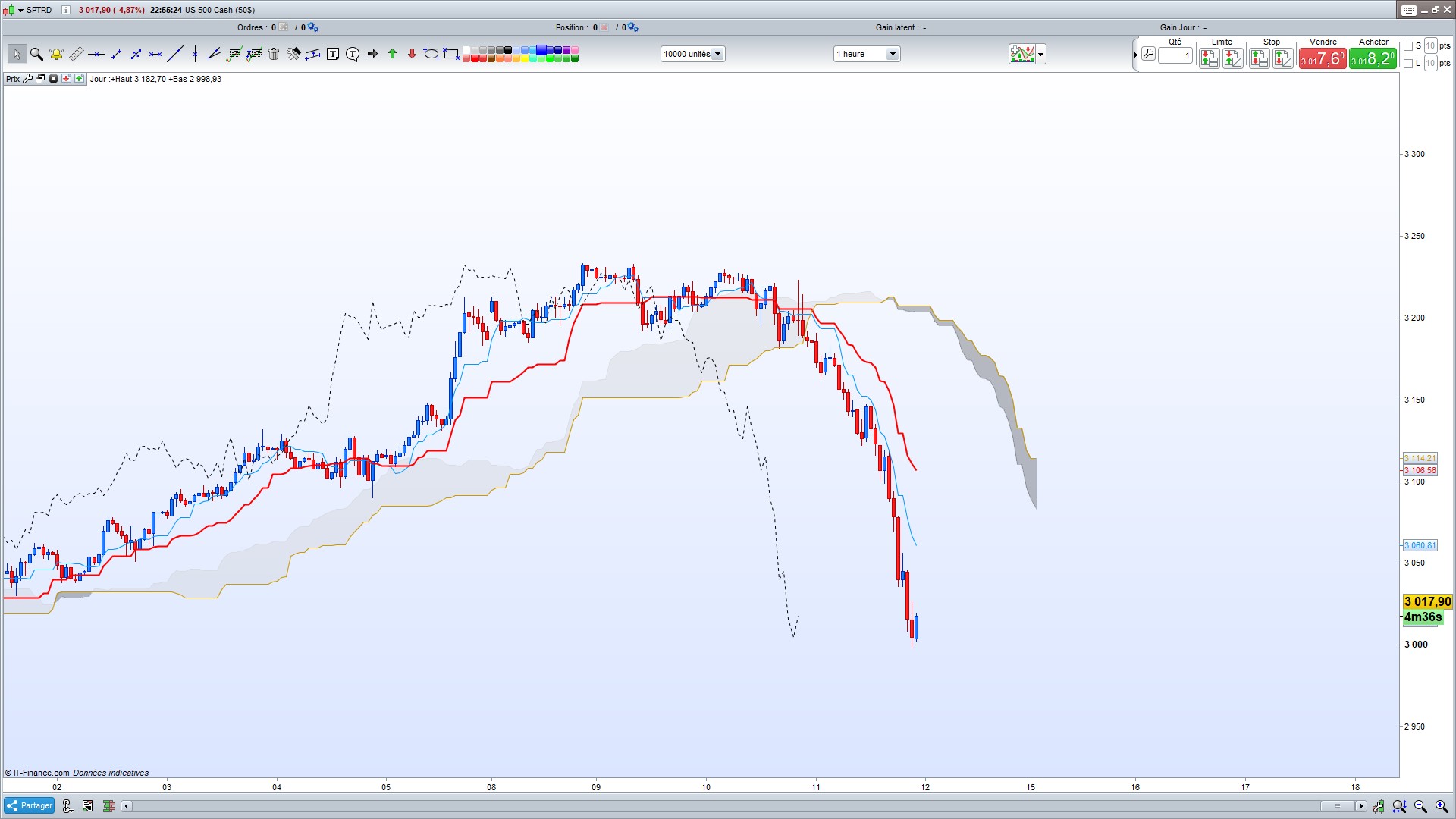The height and width of the screenshot is (819, 1456).
Task: Click the L limit points field
Action: (1430, 64)
